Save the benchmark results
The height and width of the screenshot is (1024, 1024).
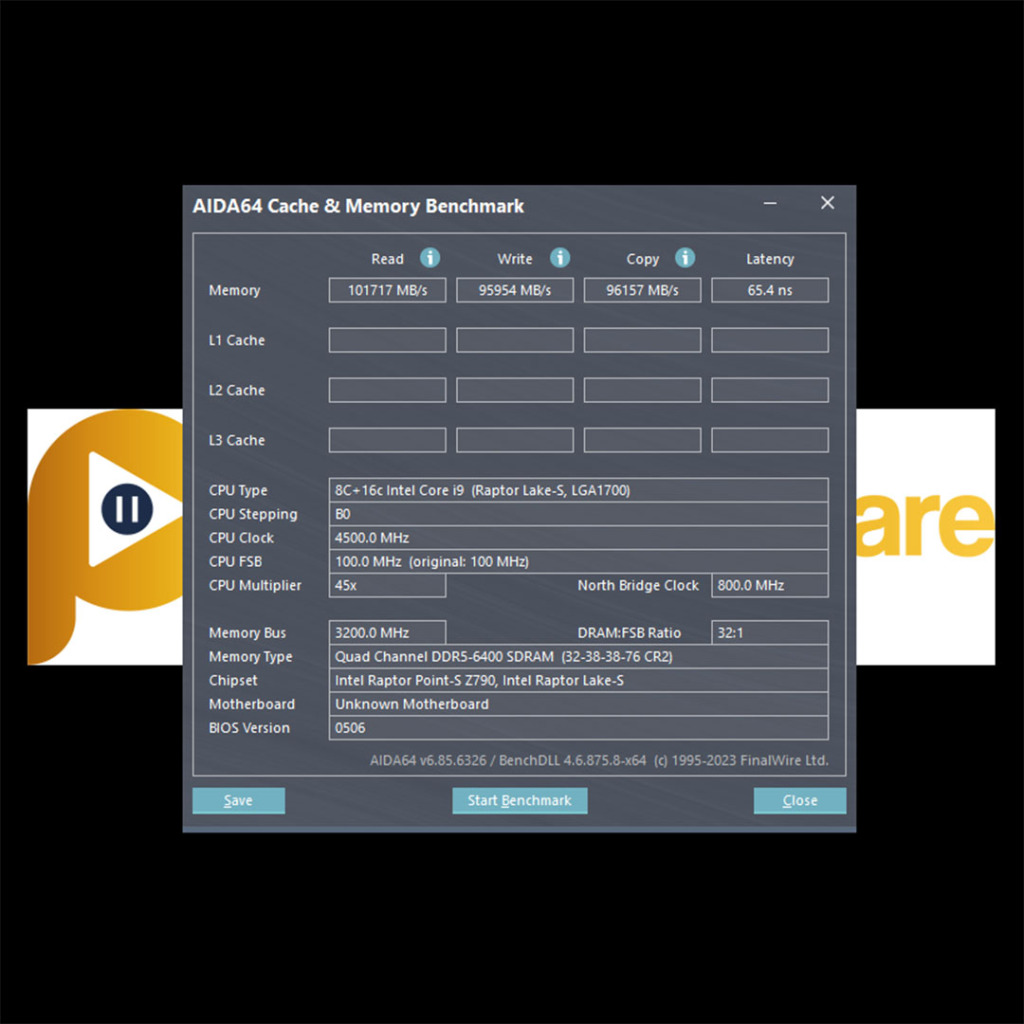238,800
